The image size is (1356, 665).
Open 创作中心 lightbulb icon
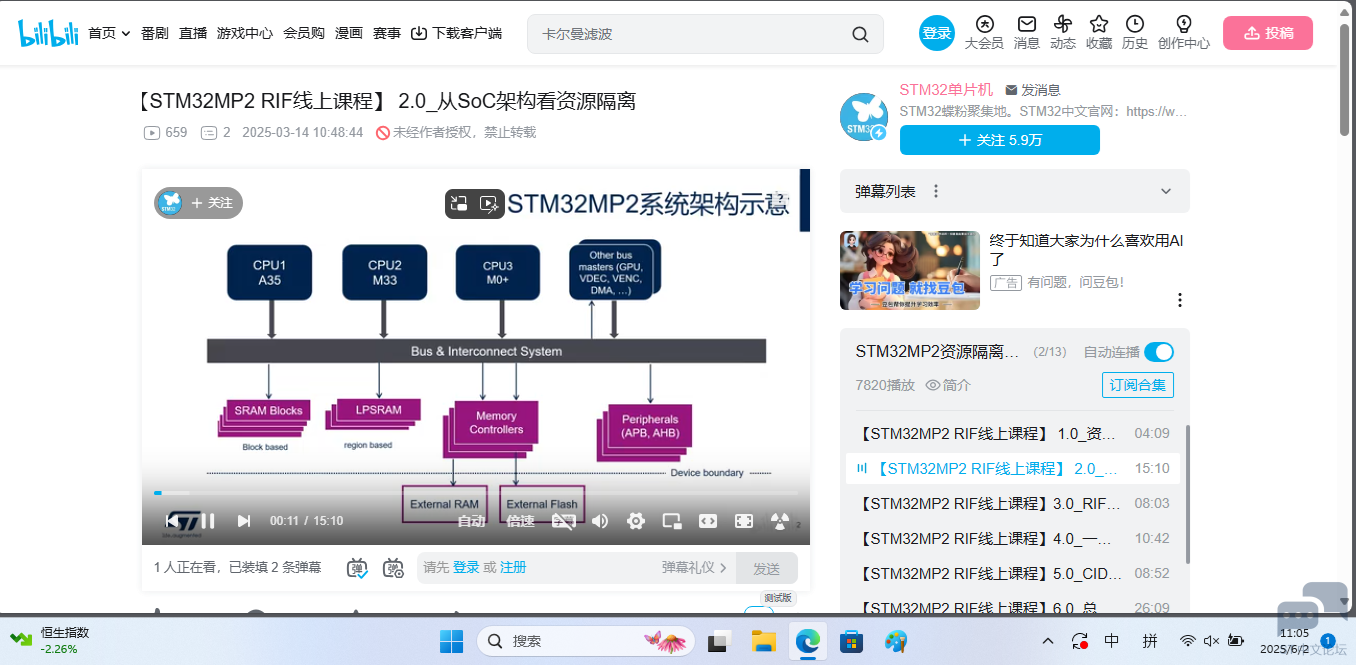pos(1184,24)
